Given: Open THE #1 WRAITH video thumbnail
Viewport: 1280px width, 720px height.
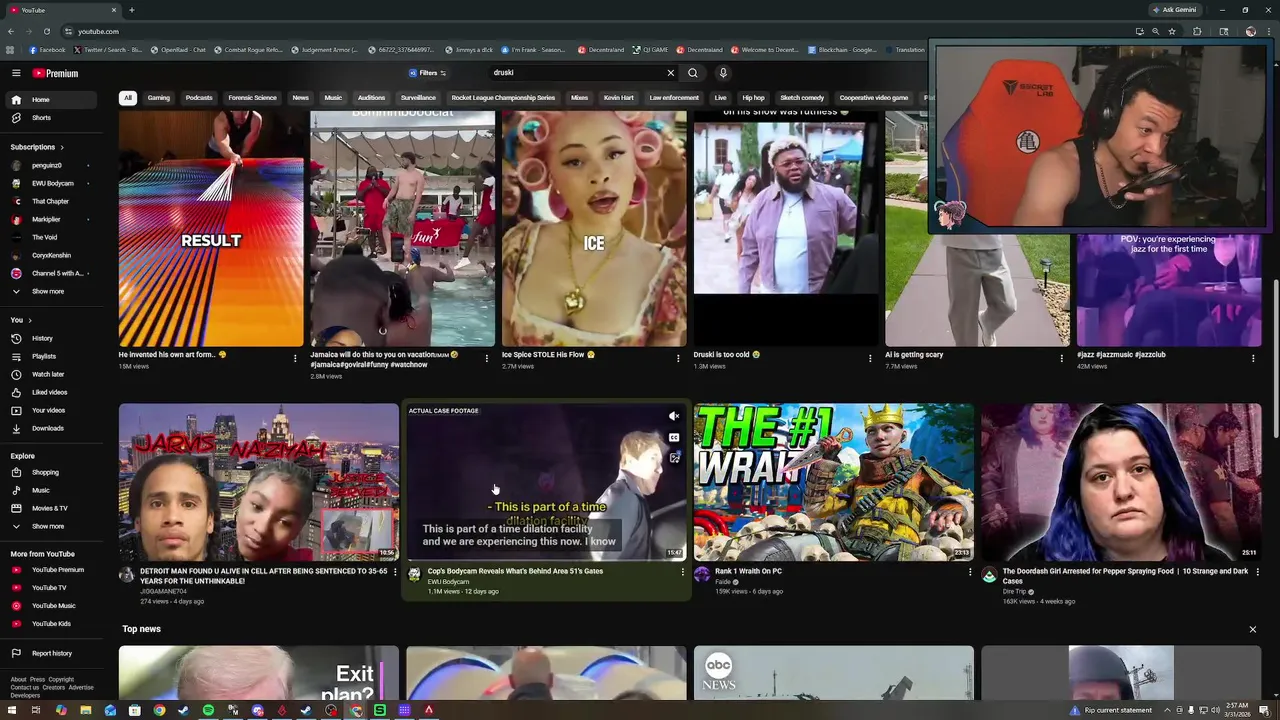Looking at the screenshot, I should [833, 482].
